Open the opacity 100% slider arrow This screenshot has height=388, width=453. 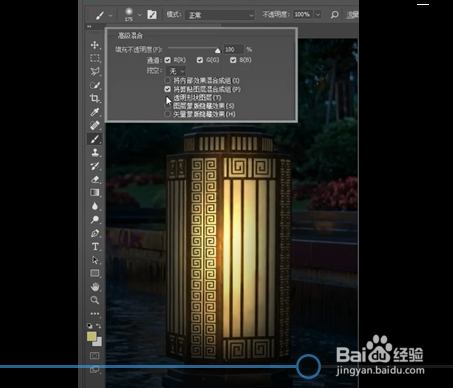click(x=318, y=15)
